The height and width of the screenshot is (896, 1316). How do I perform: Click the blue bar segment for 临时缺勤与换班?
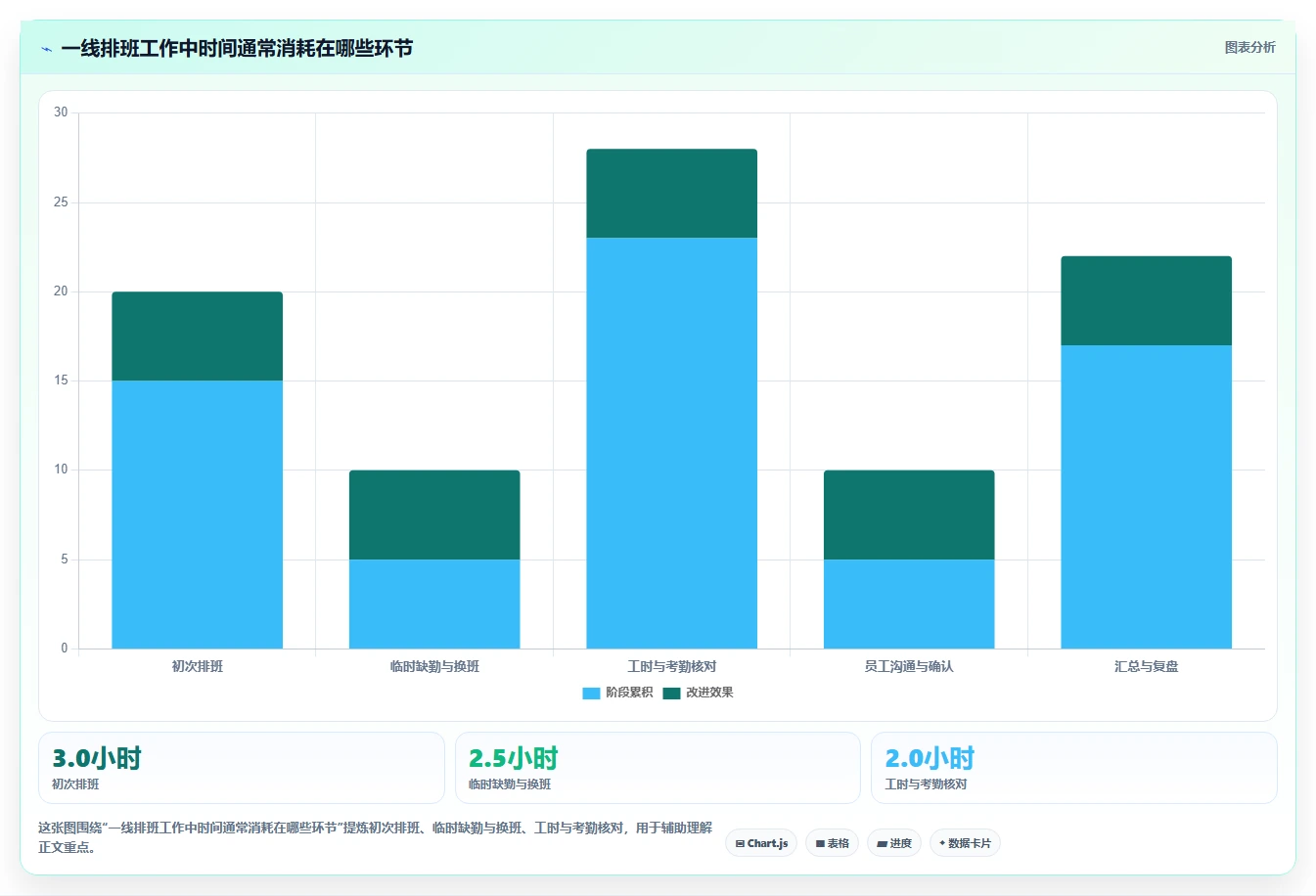434,604
